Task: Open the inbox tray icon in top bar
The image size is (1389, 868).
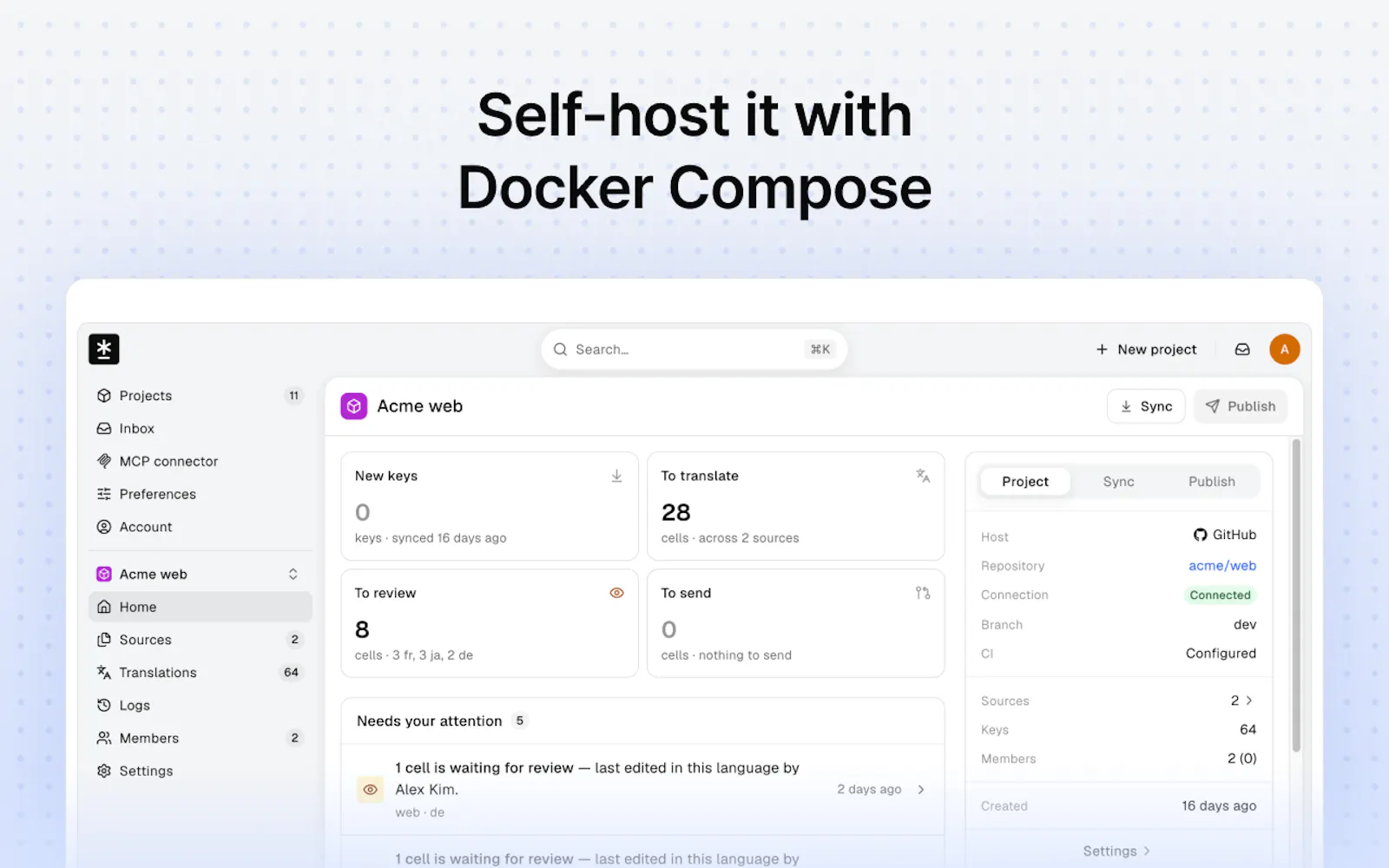Action: (1242, 349)
